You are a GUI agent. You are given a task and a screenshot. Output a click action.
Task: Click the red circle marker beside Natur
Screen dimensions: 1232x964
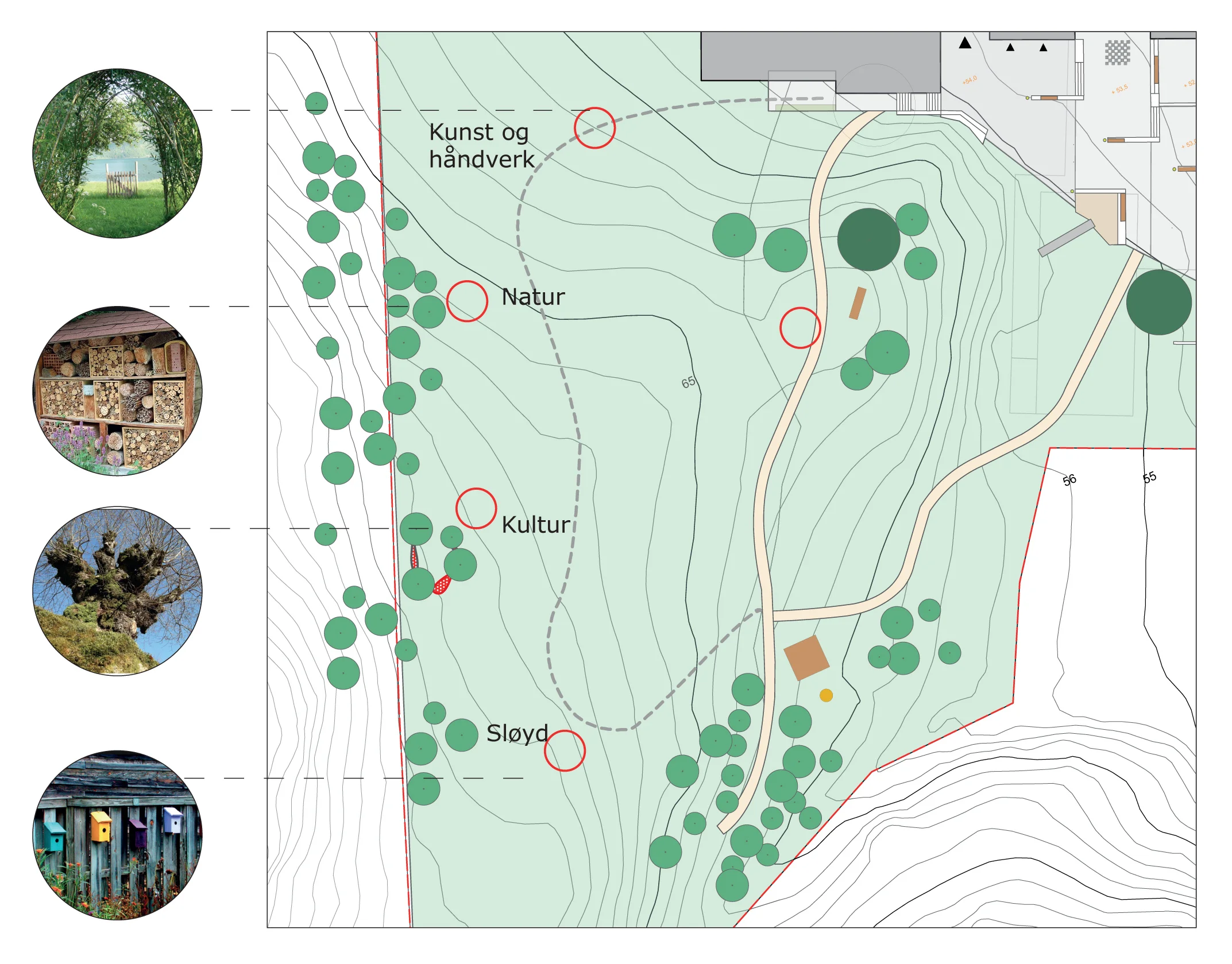tap(467, 301)
